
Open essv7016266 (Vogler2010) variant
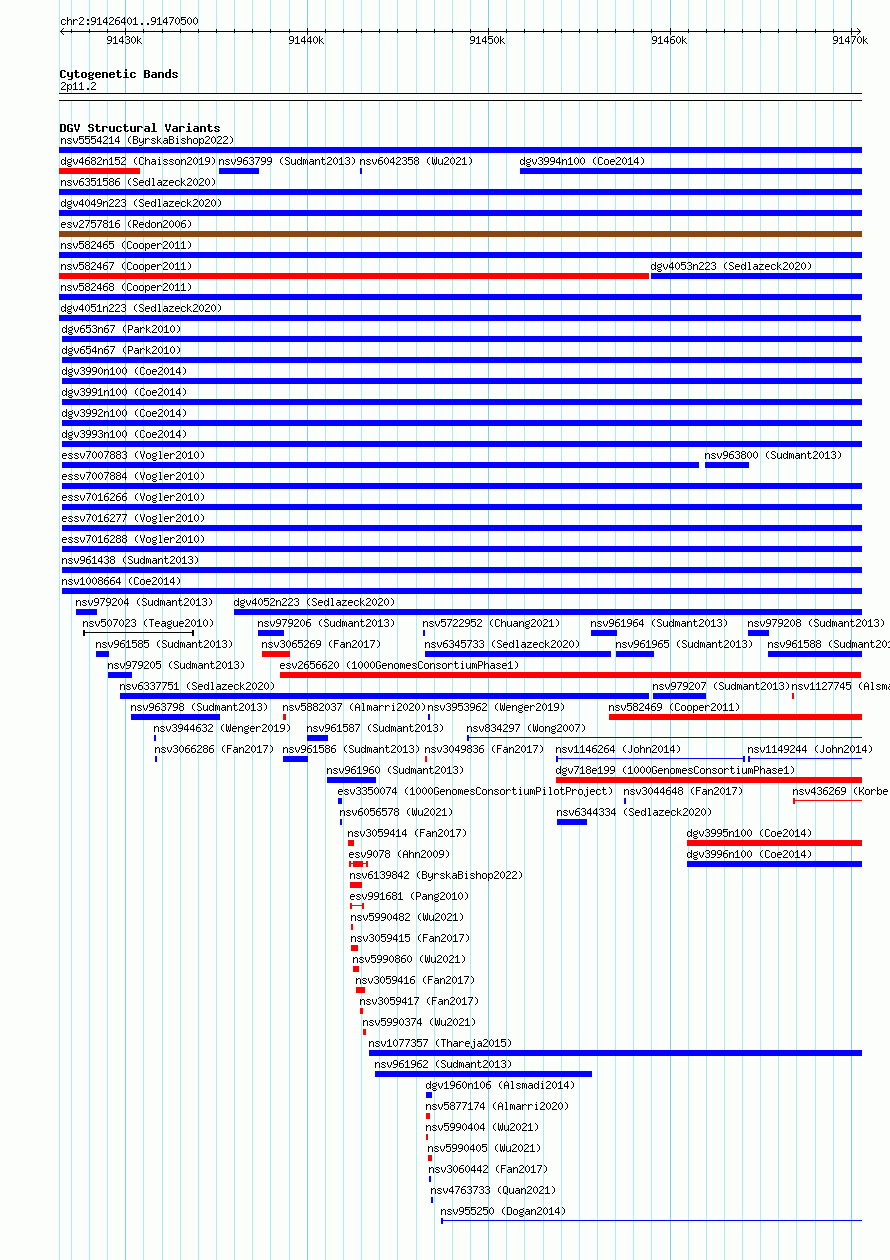click(x=133, y=497)
